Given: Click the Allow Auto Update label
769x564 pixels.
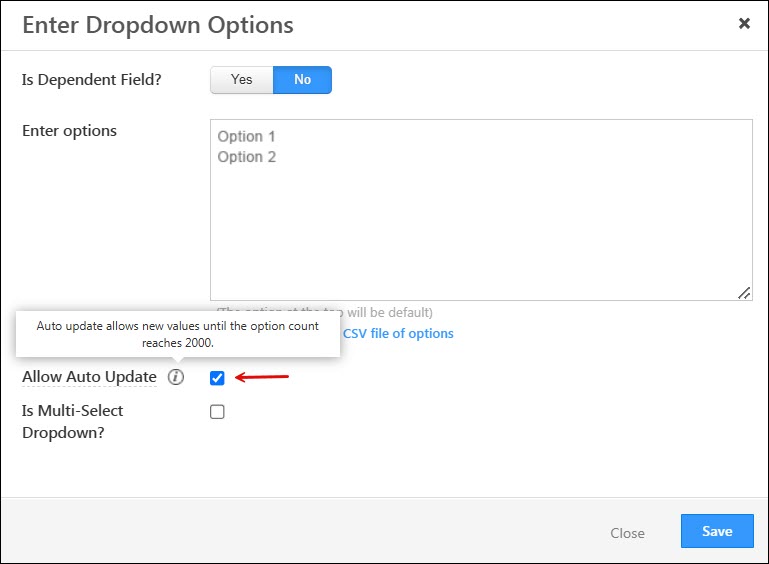Looking at the screenshot, I should [x=89, y=377].
